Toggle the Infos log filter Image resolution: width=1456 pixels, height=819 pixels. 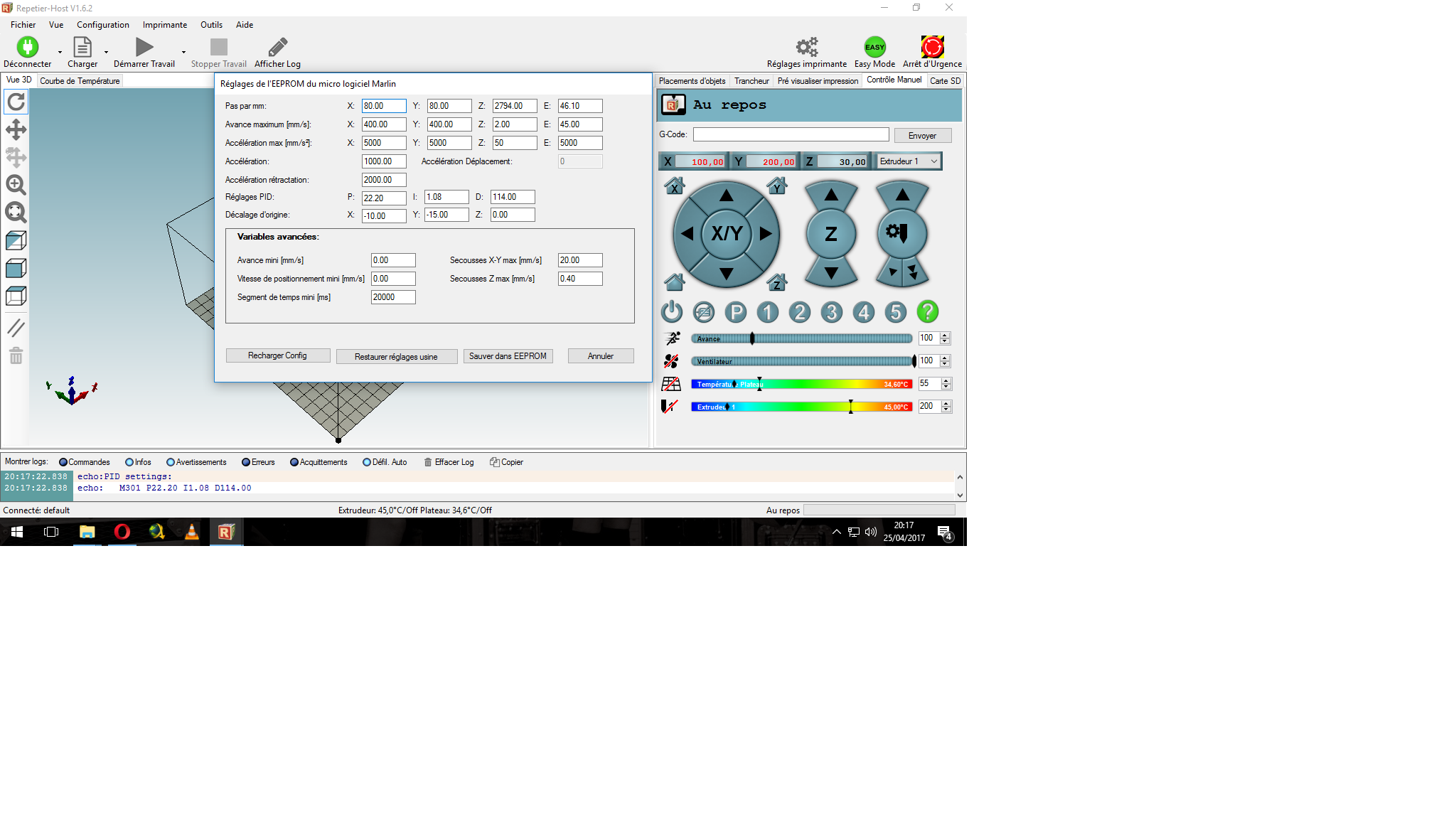pyautogui.click(x=129, y=462)
